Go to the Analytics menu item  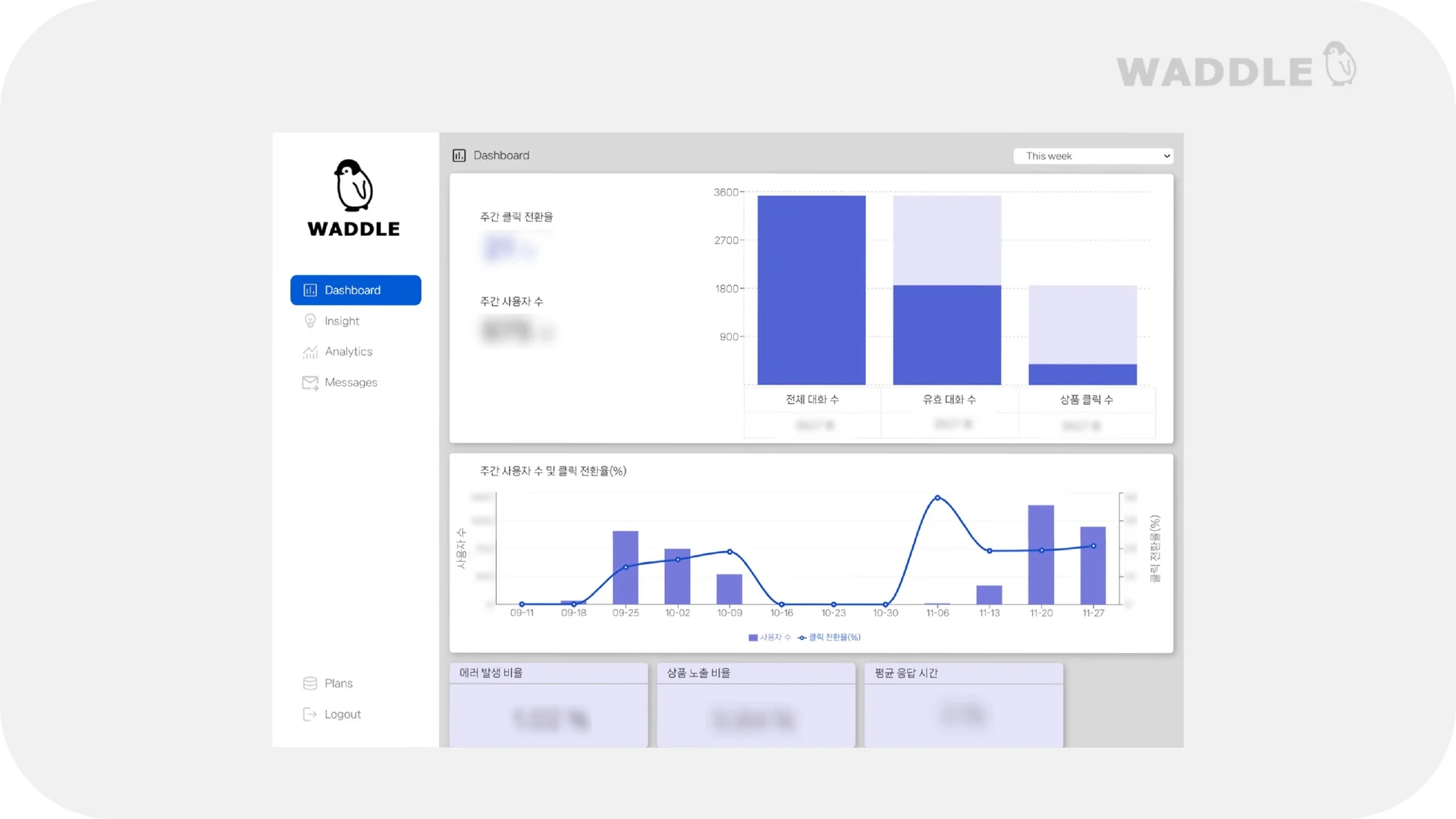pyautogui.click(x=348, y=352)
